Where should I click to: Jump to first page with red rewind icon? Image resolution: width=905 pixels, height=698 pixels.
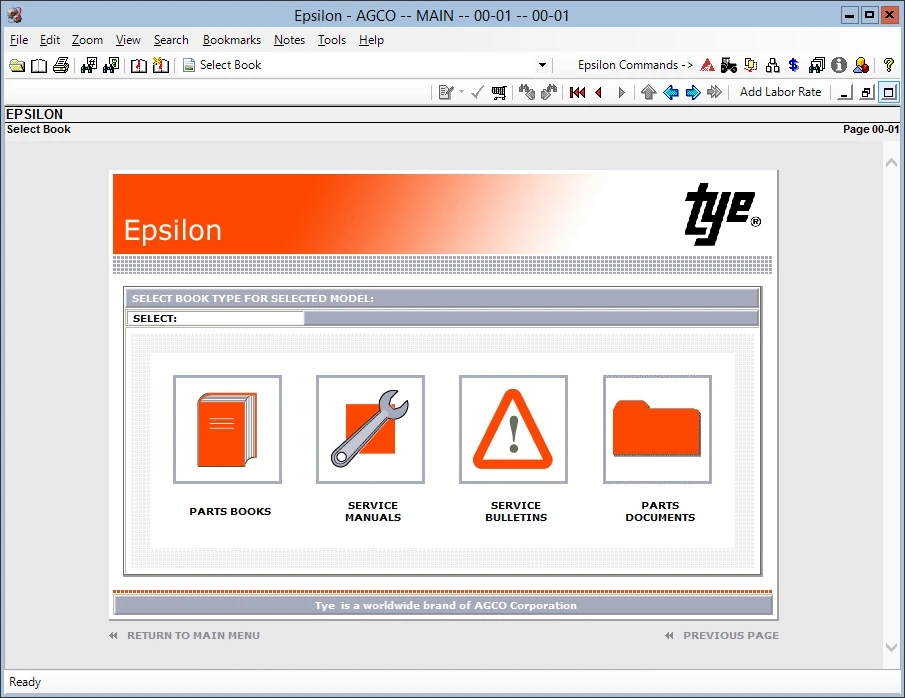[577, 92]
